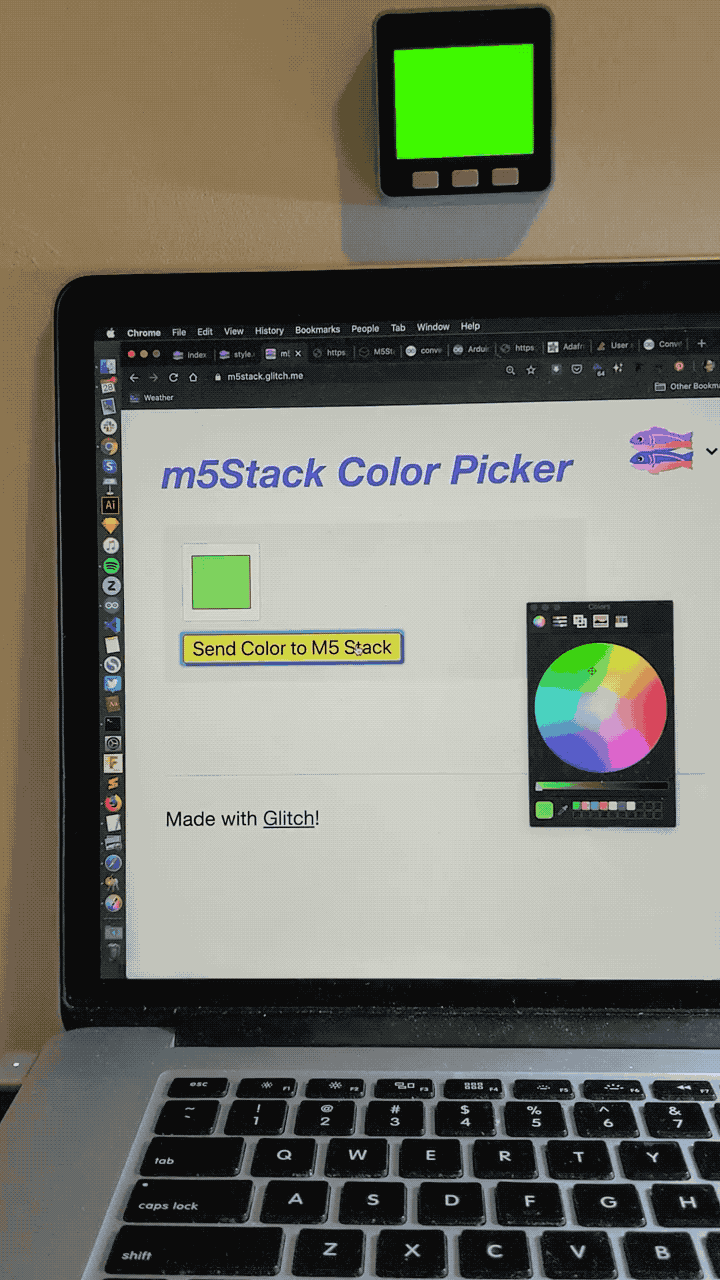Open iTunes from the Dock
The width and height of the screenshot is (720, 1280).
111,545
